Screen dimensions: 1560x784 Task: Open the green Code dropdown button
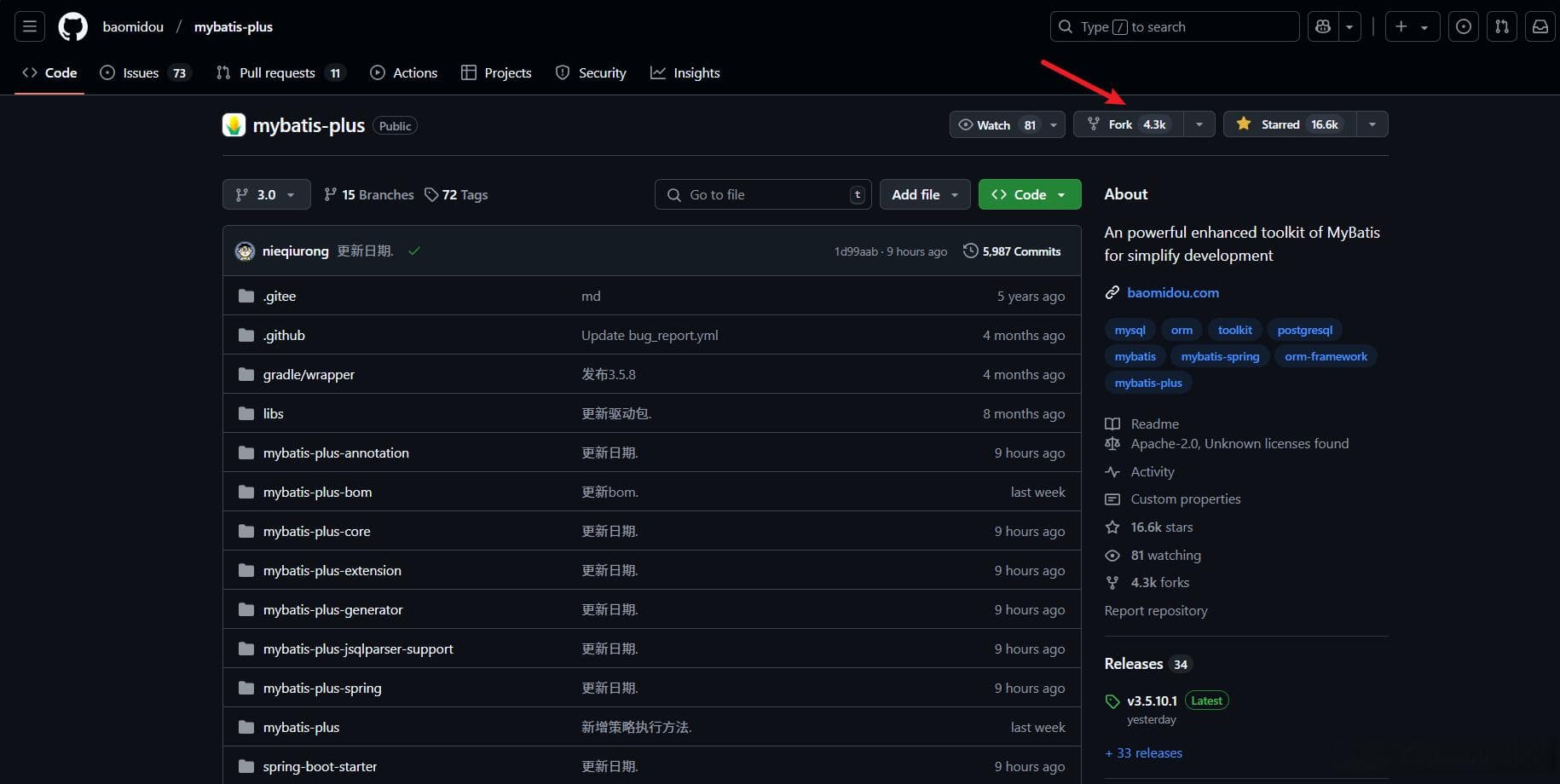(1030, 194)
